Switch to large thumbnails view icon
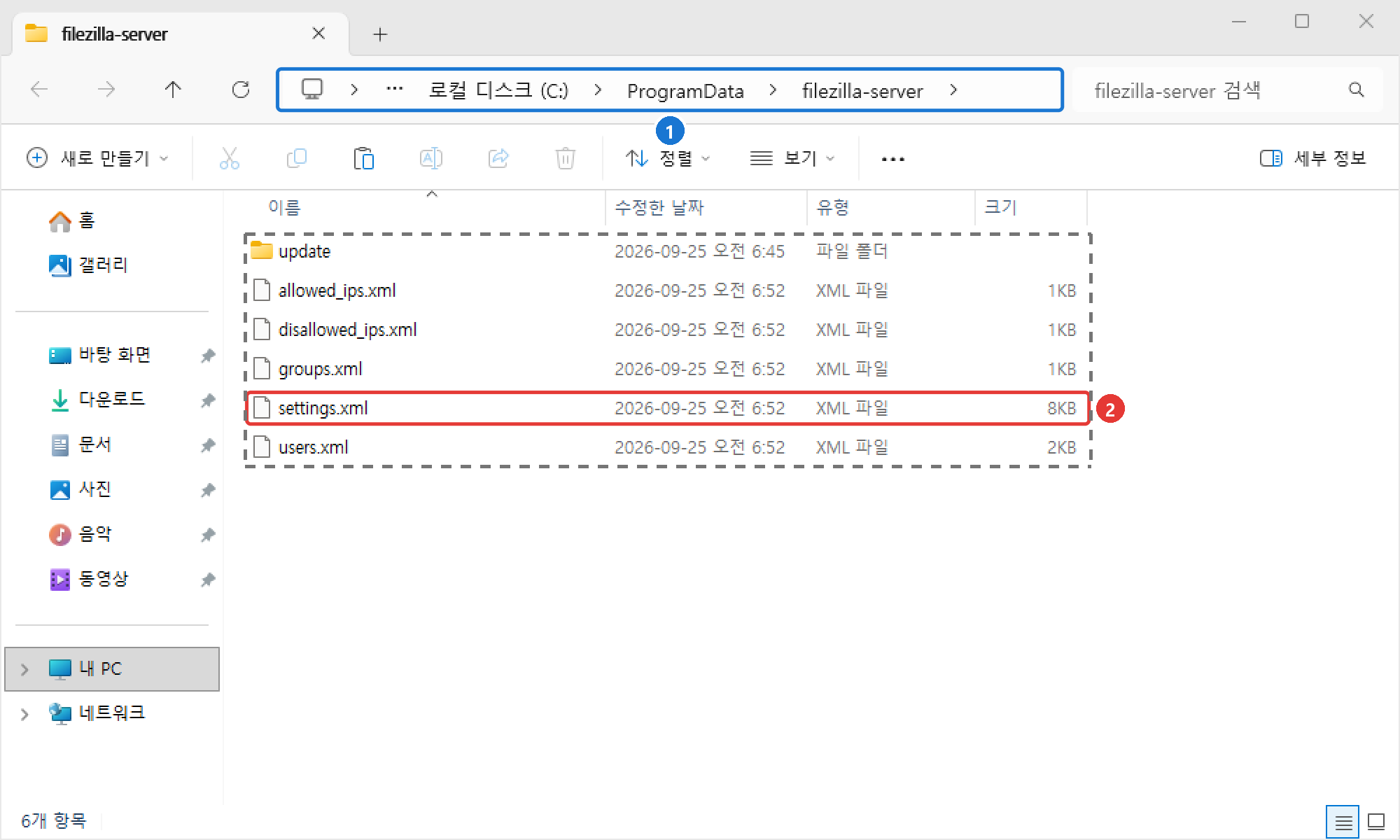 click(x=1377, y=822)
